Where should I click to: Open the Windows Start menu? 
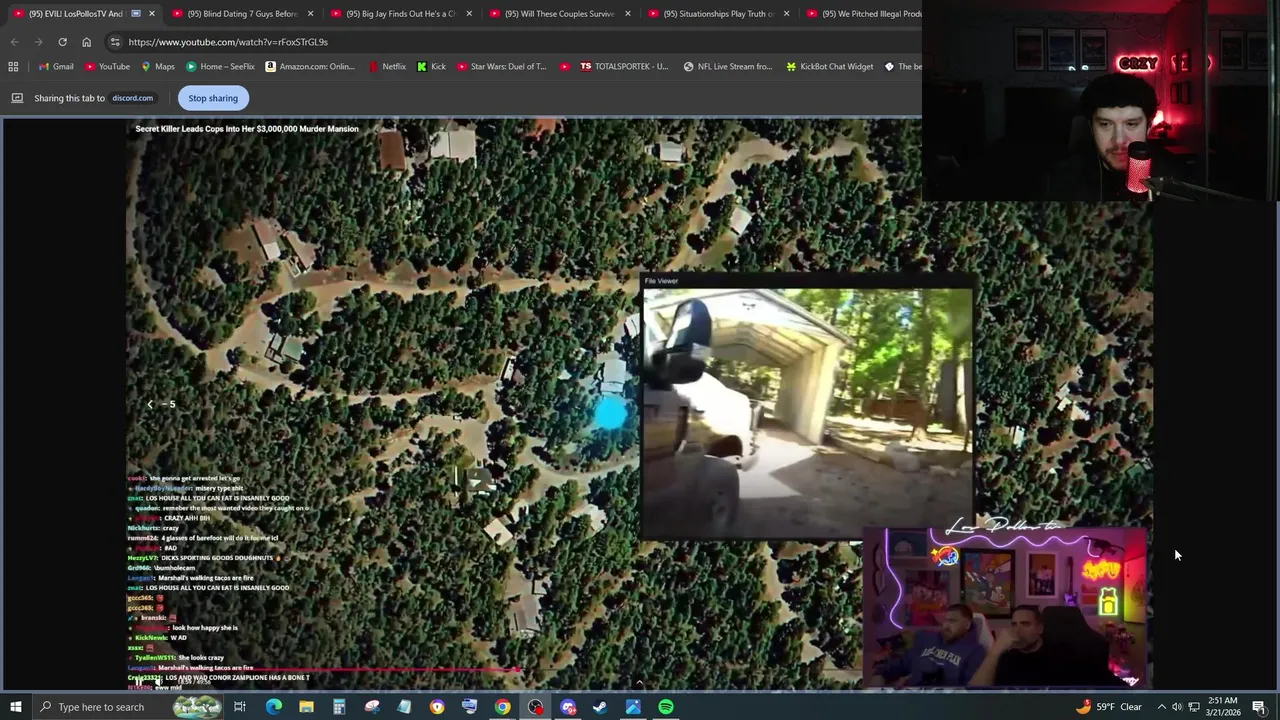pyautogui.click(x=15, y=707)
